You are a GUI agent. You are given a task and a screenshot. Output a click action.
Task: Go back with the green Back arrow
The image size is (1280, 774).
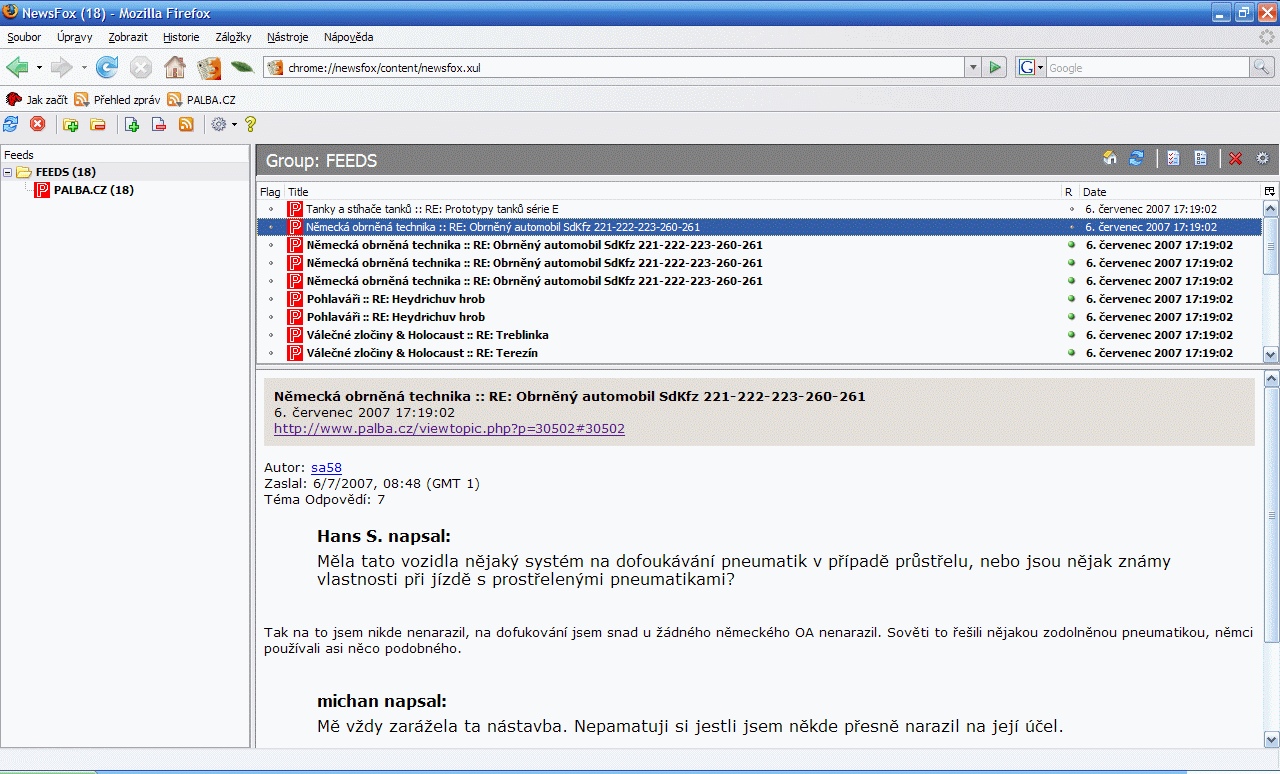tap(17, 67)
